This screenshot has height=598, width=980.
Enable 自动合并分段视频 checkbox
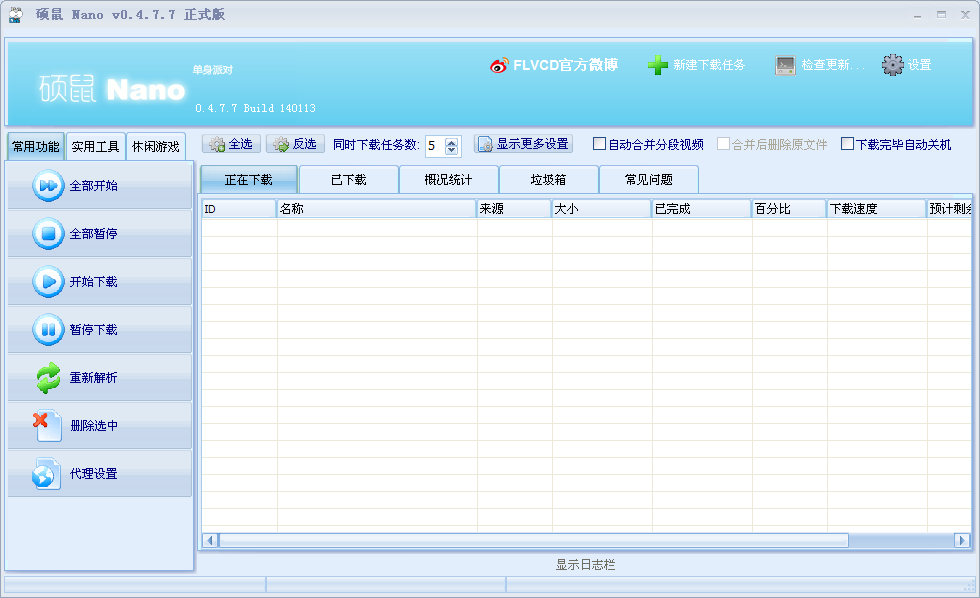(x=599, y=144)
